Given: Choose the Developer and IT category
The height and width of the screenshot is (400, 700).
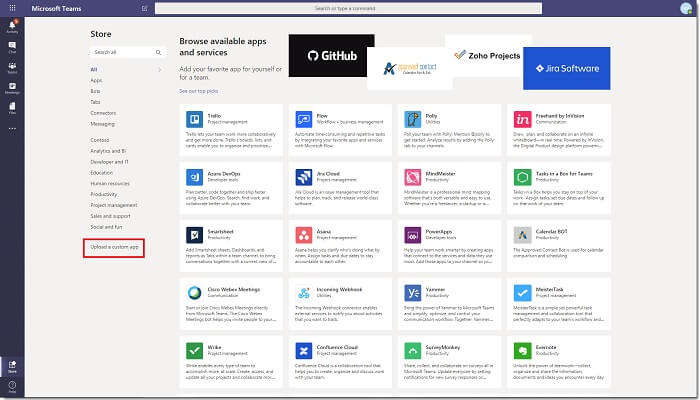Looking at the screenshot, I should (109, 162).
